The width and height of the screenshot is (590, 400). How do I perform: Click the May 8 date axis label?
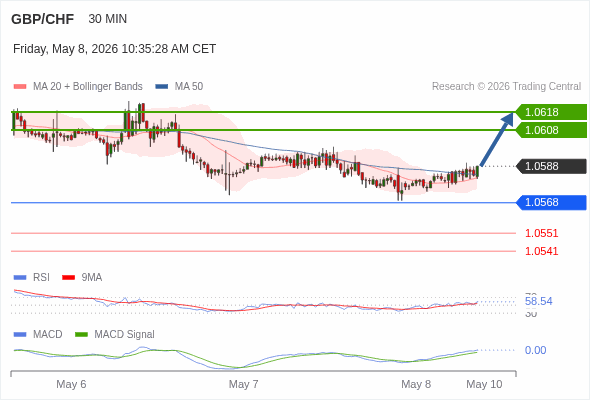pos(416,384)
